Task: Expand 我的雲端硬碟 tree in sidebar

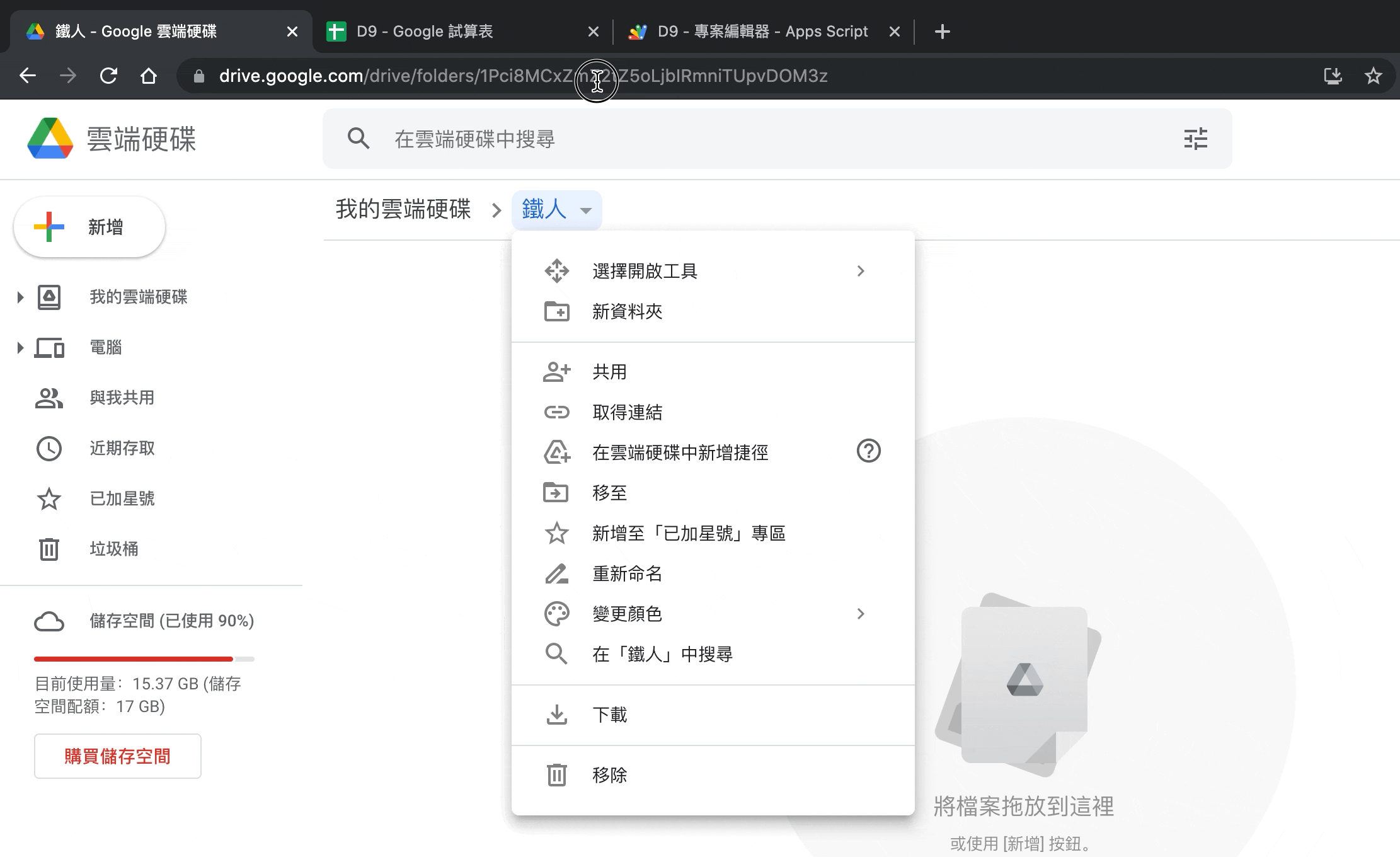Action: (x=20, y=297)
